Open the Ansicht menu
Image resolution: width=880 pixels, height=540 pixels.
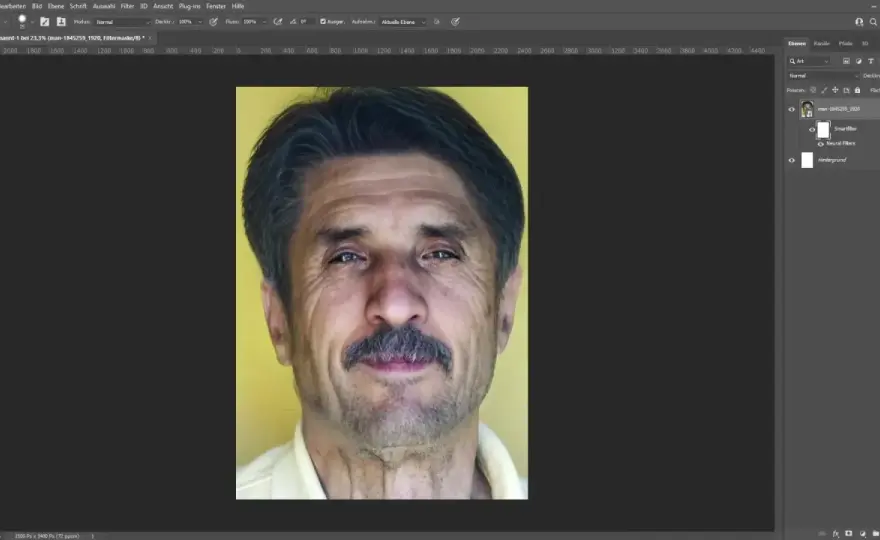(x=163, y=6)
